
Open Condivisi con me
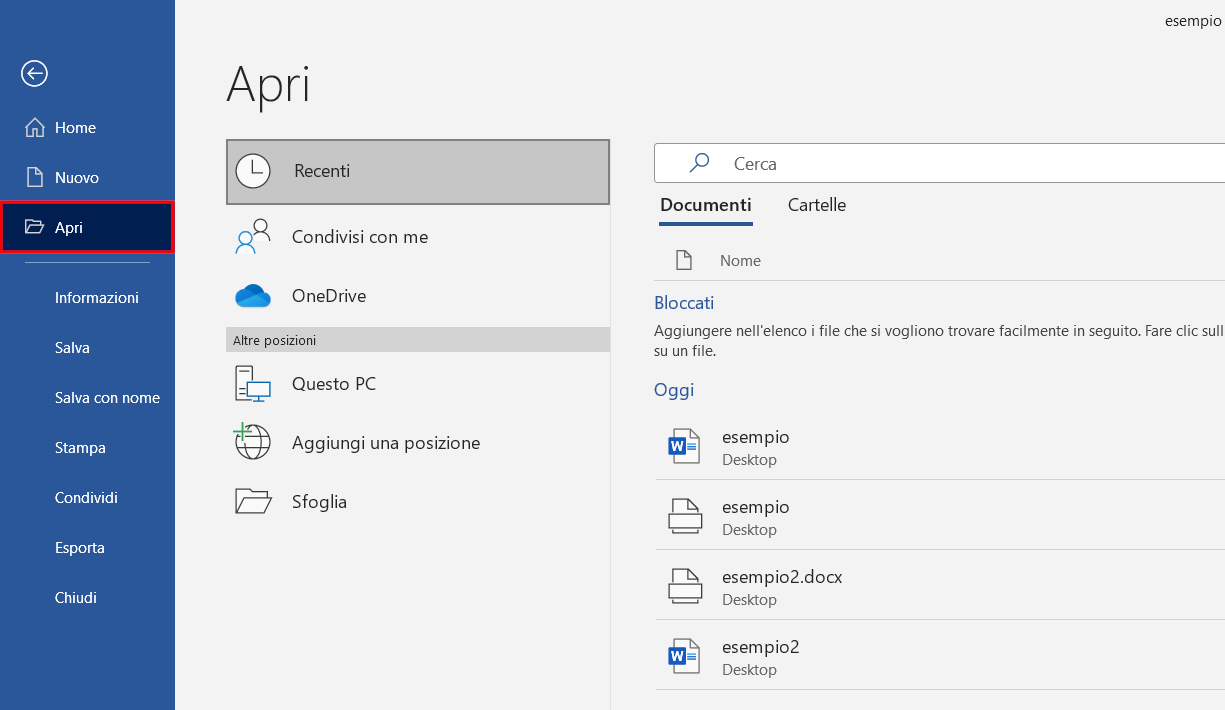pyautogui.click(x=418, y=237)
